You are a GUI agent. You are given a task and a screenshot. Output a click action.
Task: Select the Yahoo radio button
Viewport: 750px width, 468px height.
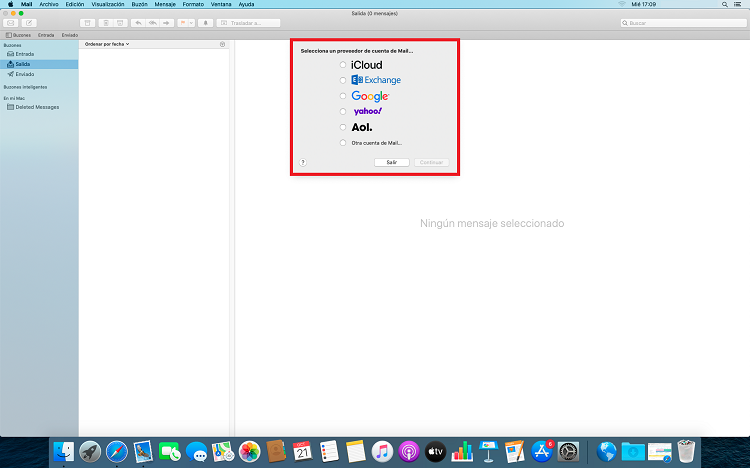(342, 111)
